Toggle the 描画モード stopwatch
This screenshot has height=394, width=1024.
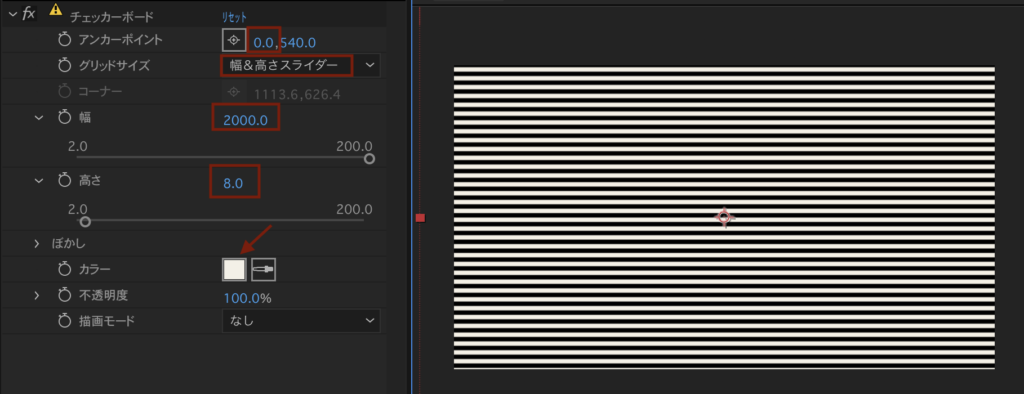[x=63, y=321]
